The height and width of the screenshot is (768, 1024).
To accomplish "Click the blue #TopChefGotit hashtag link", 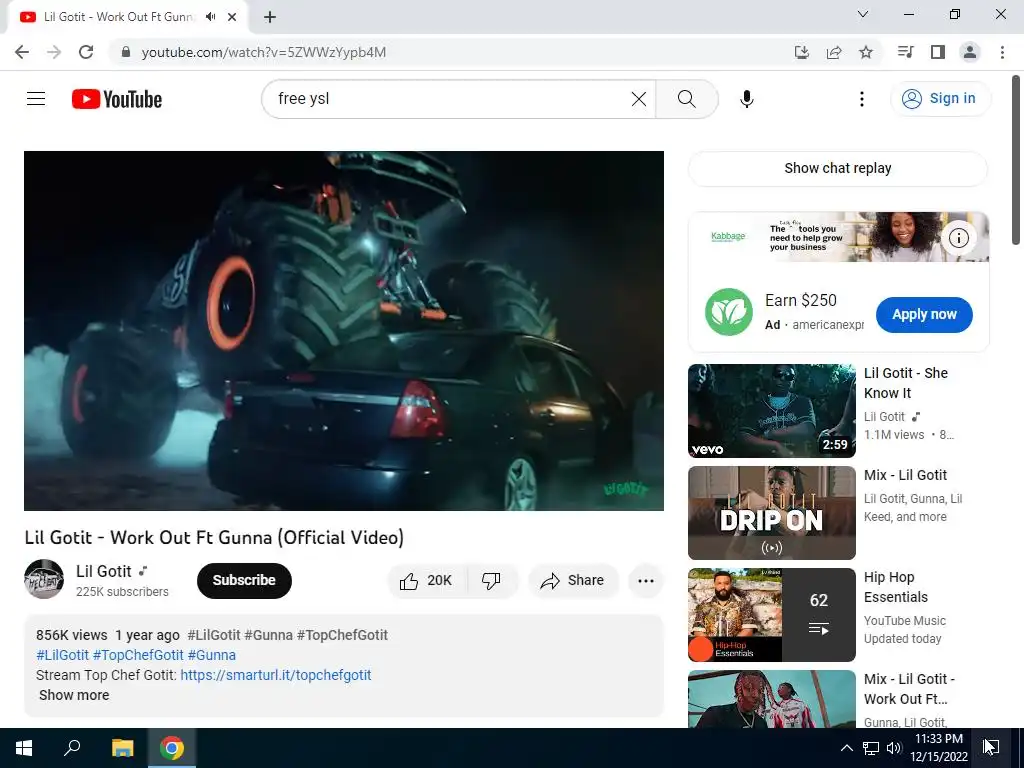I will point(138,655).
